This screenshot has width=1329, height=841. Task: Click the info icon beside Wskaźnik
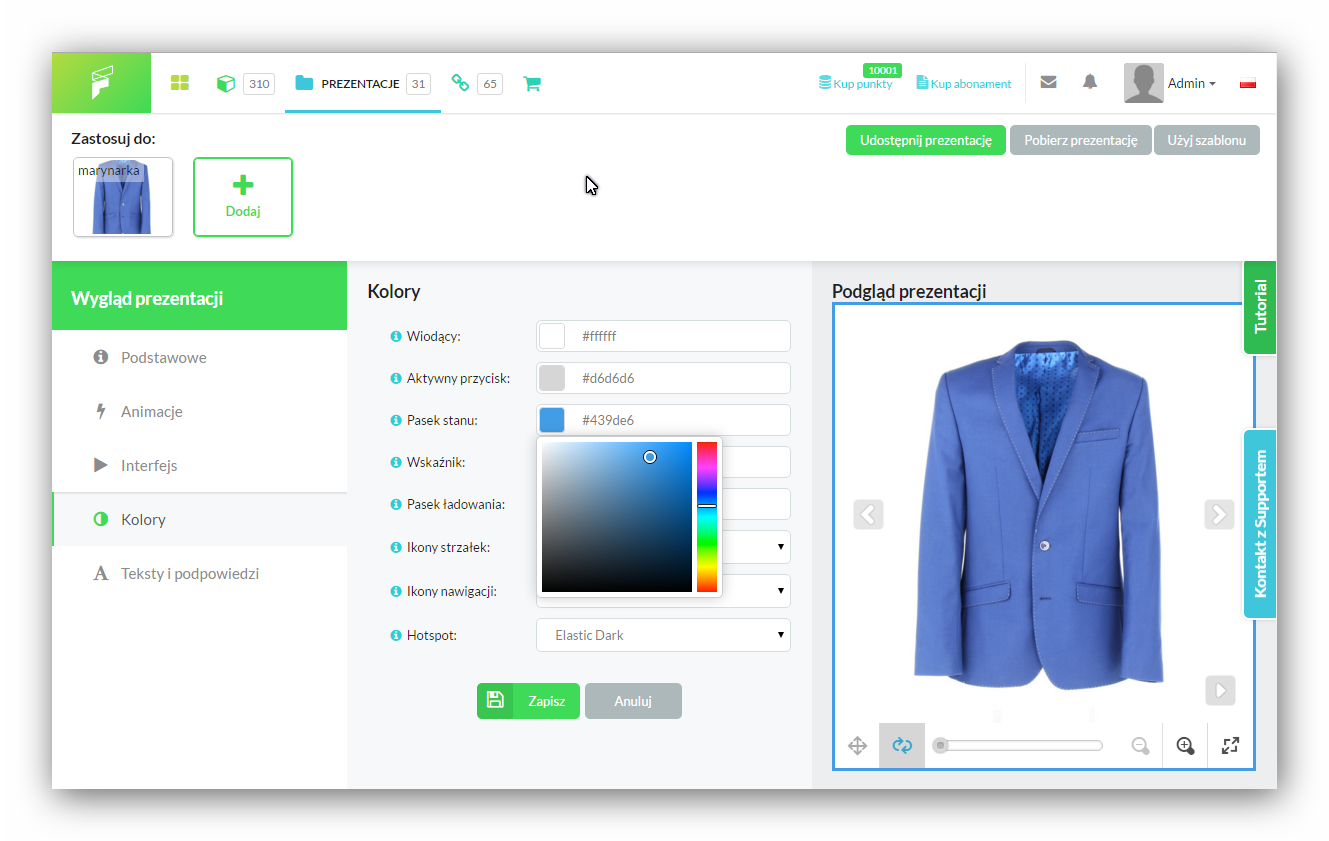pyautogui.click(x=396, y=462)
